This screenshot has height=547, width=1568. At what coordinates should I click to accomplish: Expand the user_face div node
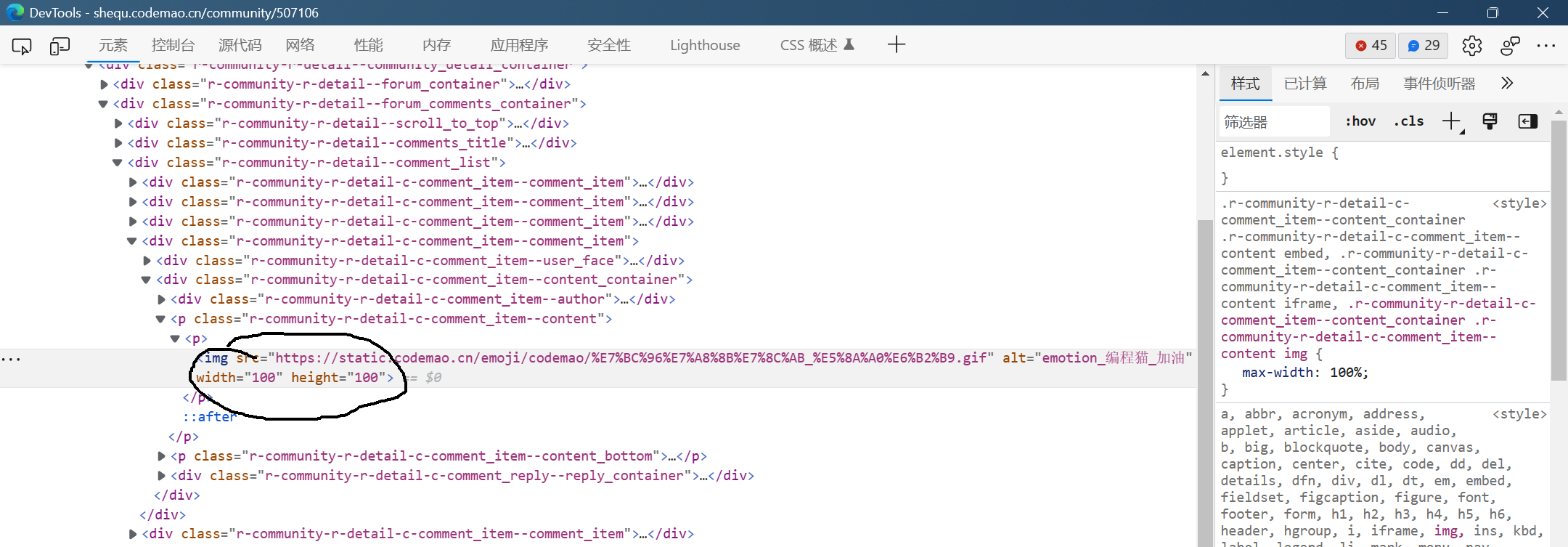[x=147, y=261]
